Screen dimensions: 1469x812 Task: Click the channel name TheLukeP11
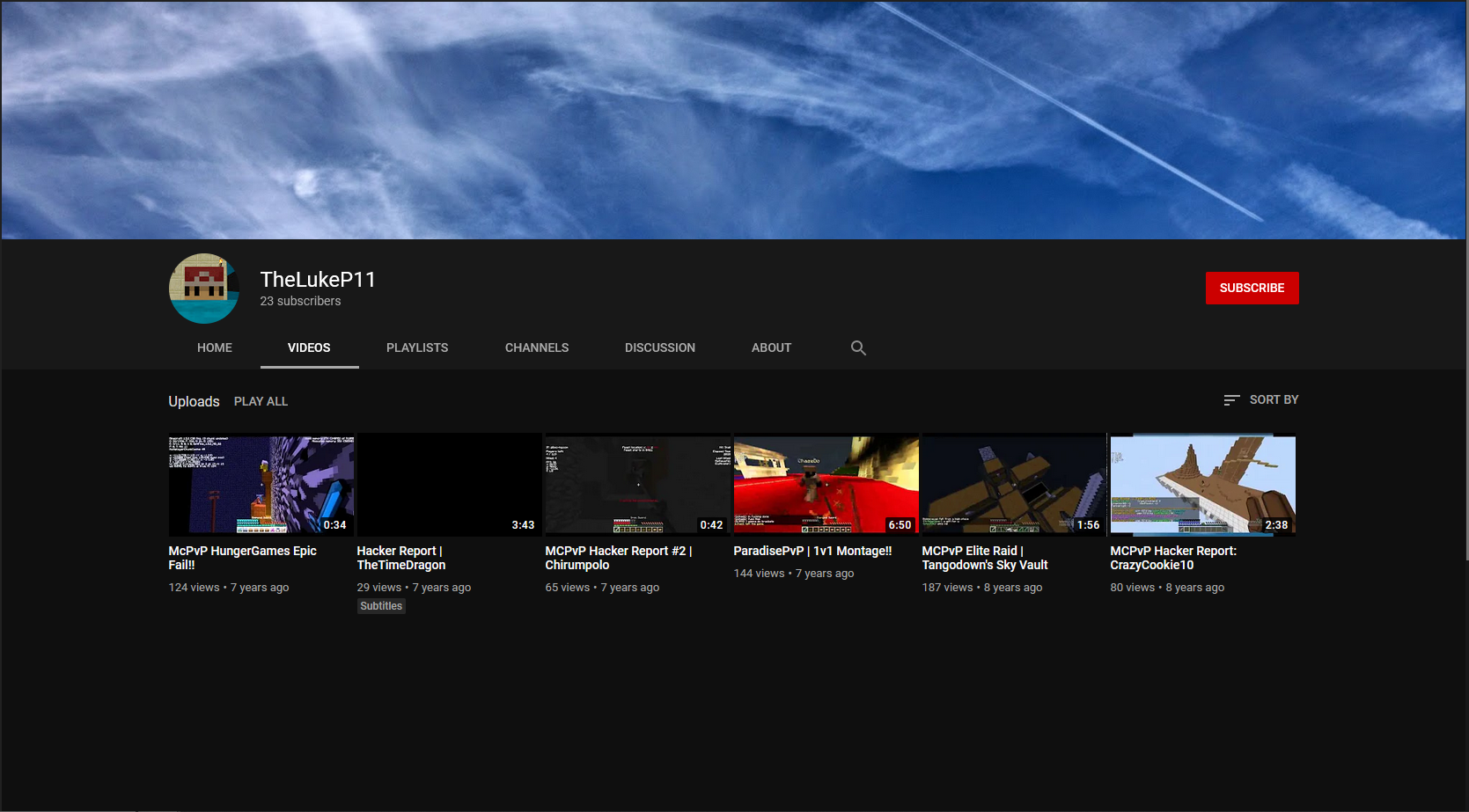pyautogui.click(x=318, y=280)
